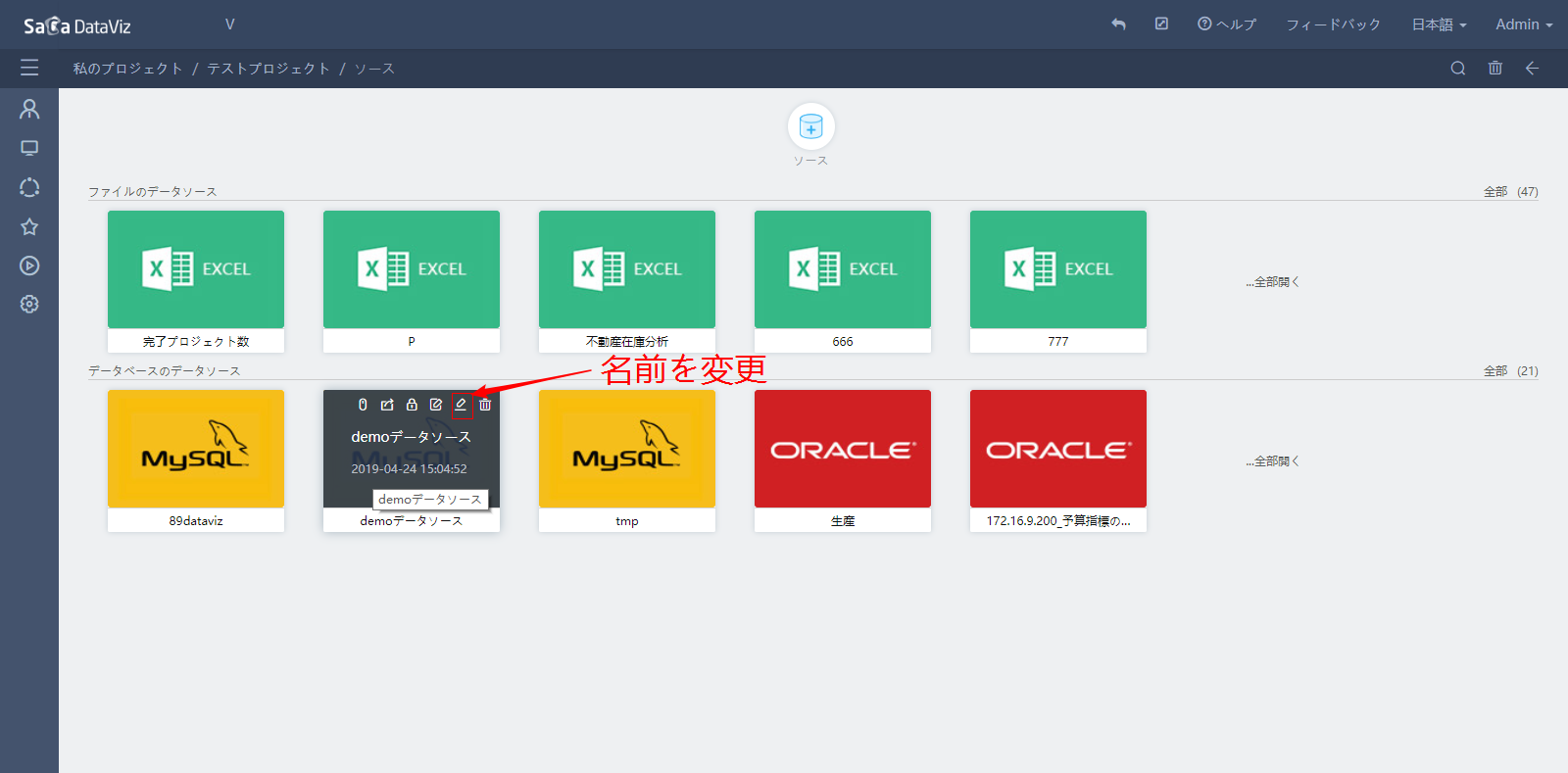Go to 私のプロジェクト breadcrumb

point(127,69)
